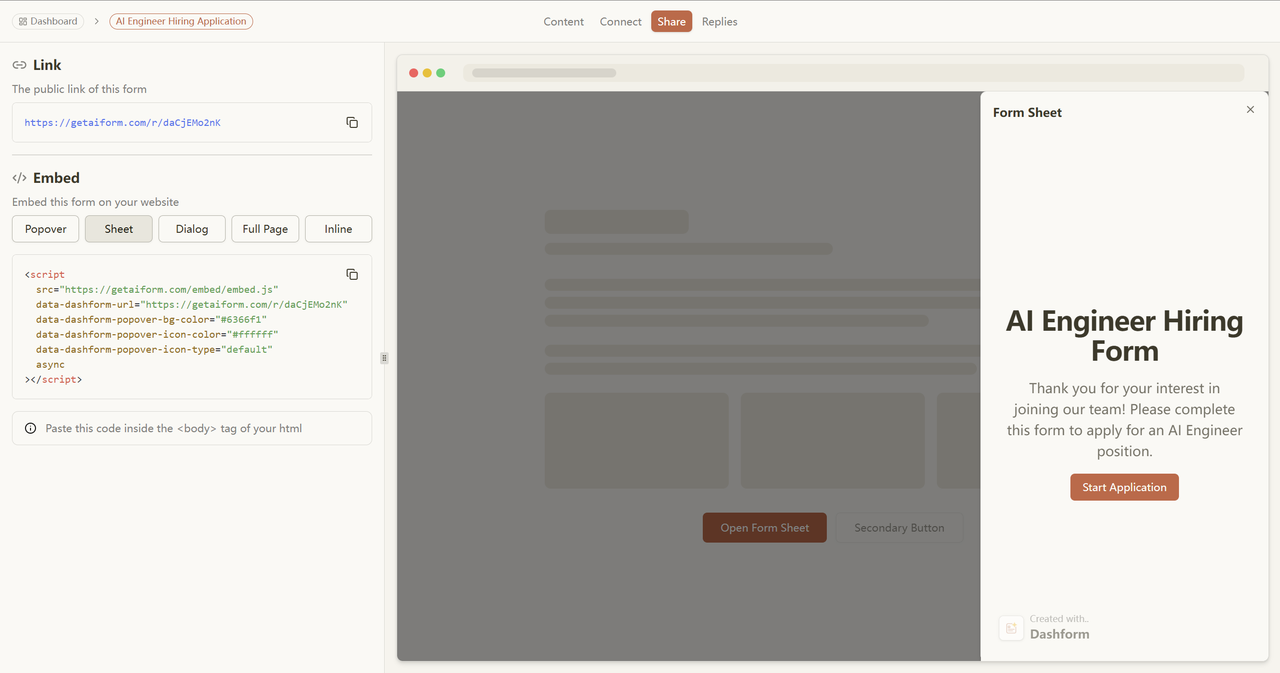
Task: Copy the public form link
Action: [x=352, y=123]
